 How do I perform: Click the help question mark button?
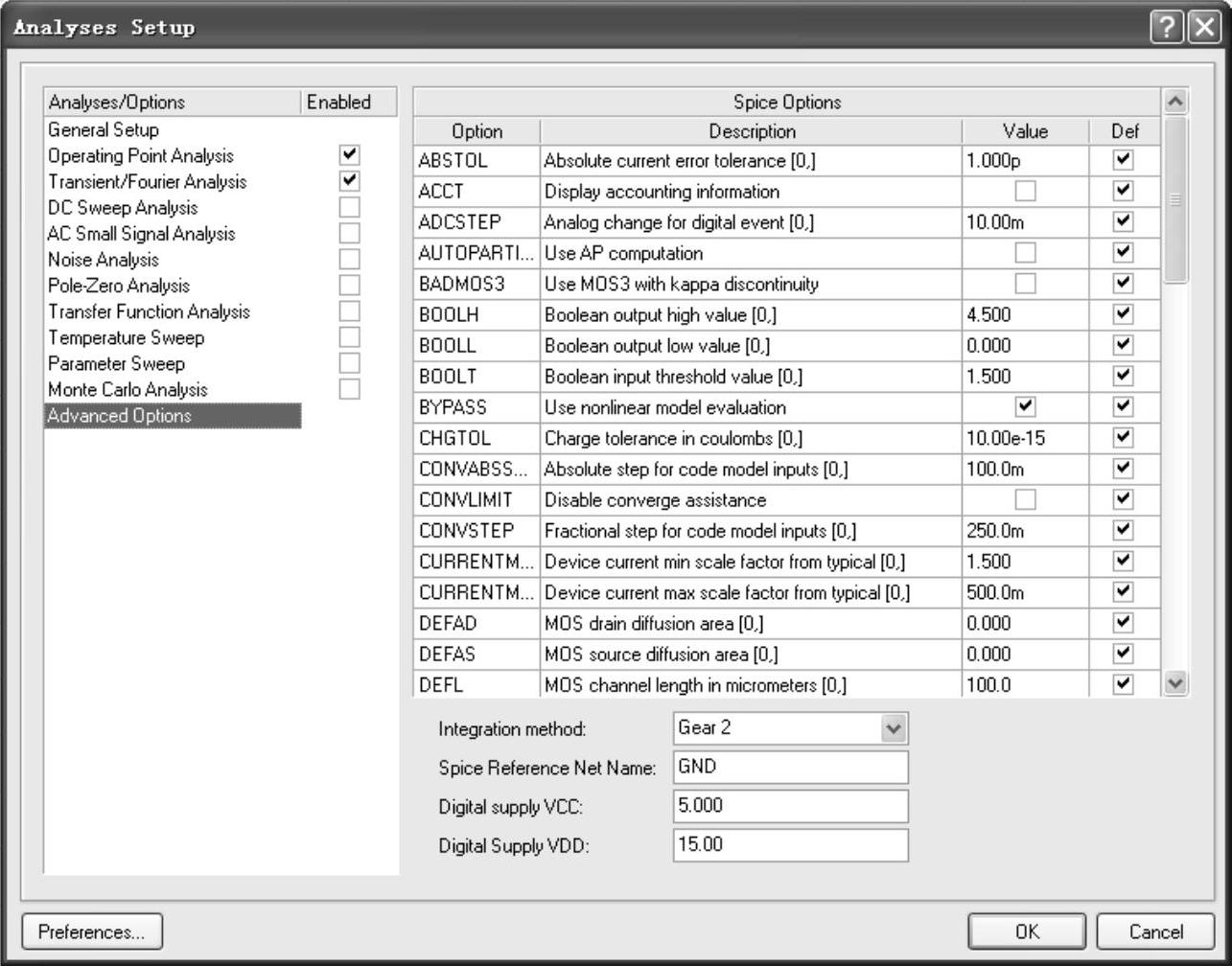pos(1166,28)
